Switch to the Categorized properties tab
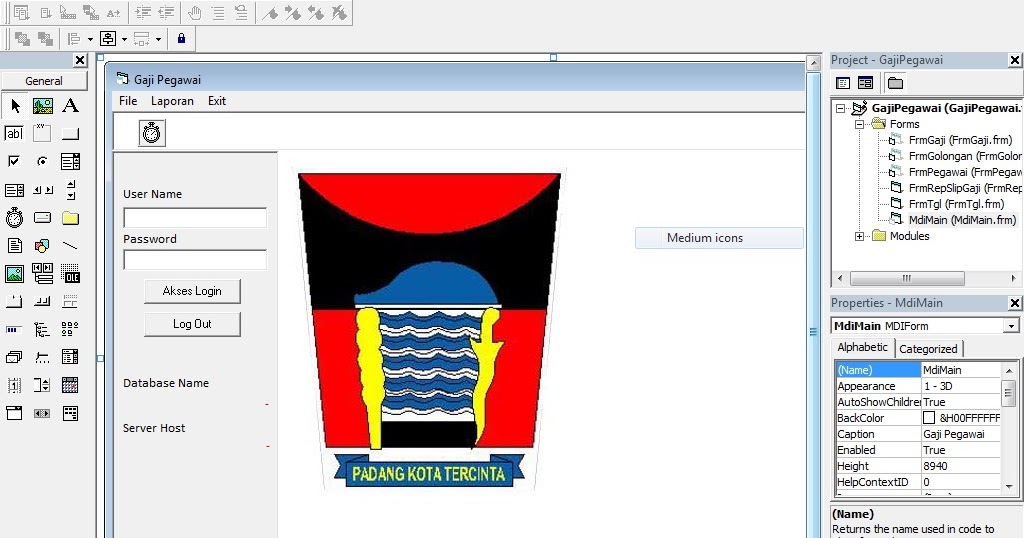1024x538 pixels. (x=928, y=349)
